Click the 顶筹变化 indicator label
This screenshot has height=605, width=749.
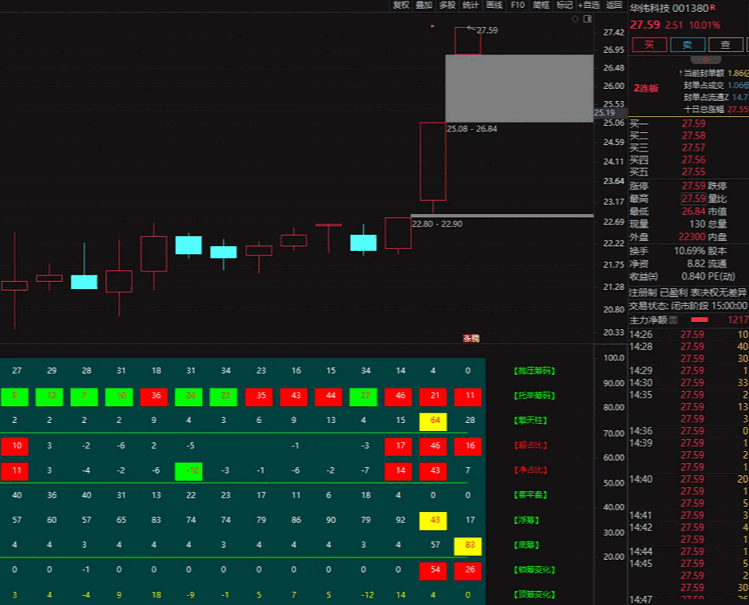pos(535,595)
